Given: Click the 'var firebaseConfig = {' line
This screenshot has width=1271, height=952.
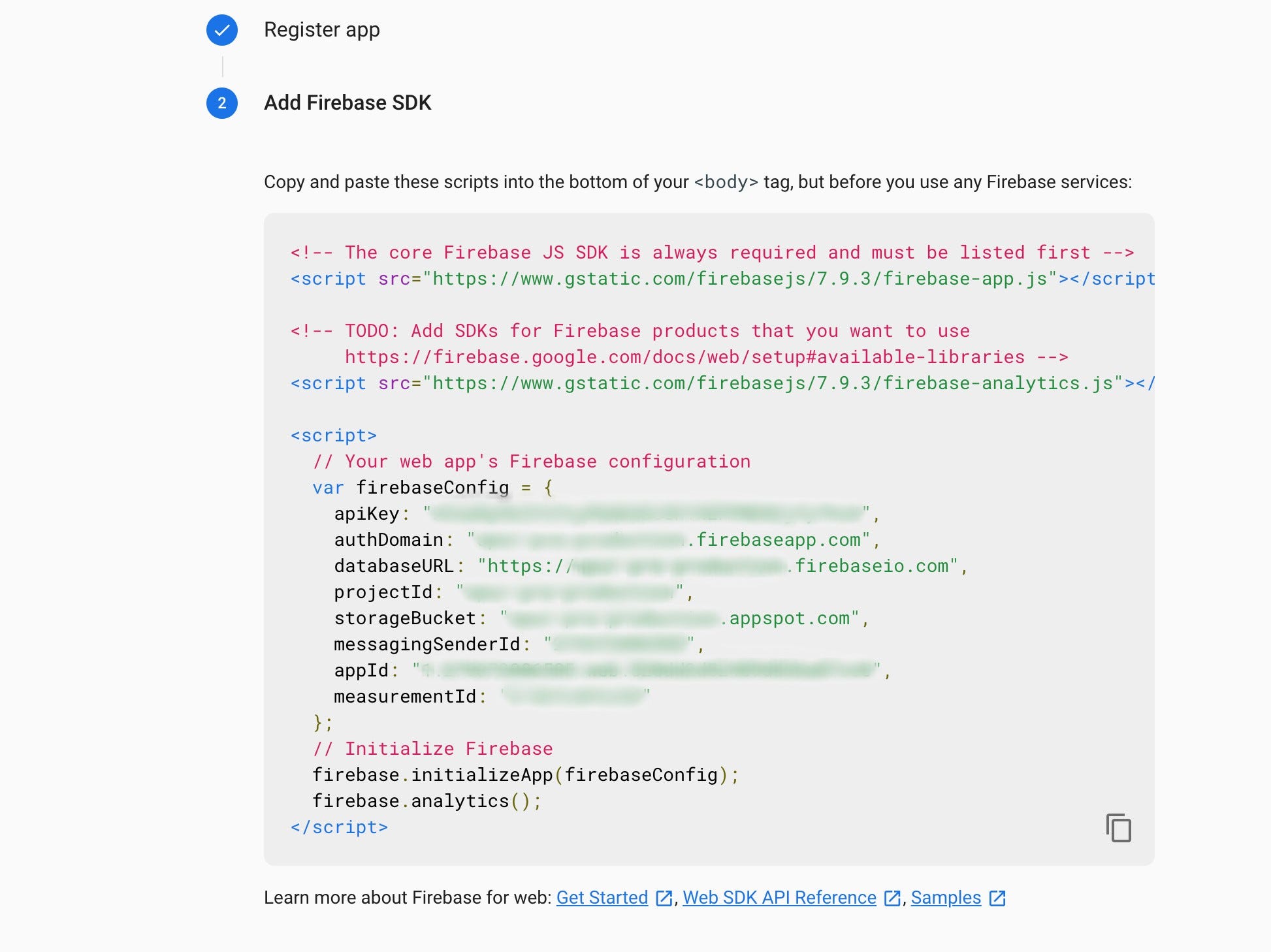Looking at the screenshot, I should pos(433,488).
